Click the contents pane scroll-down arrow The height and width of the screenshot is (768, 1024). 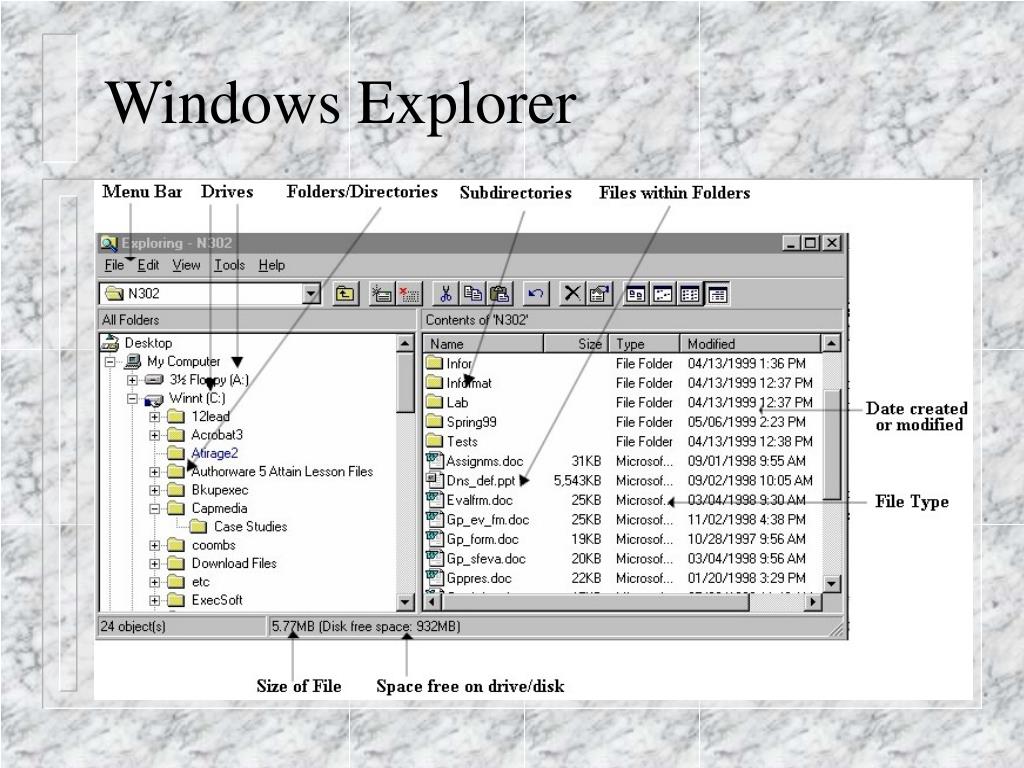(831, 583)
